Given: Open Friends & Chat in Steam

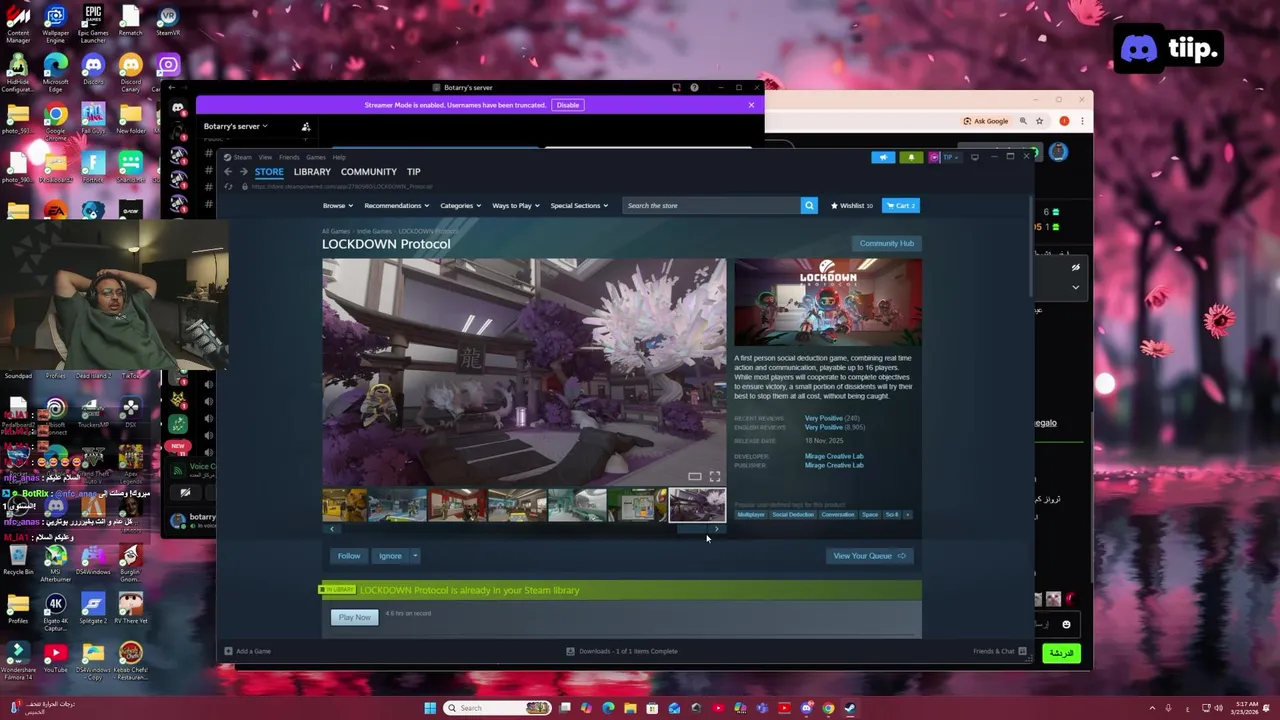Looking at the screenshot, I should 1000,651.
